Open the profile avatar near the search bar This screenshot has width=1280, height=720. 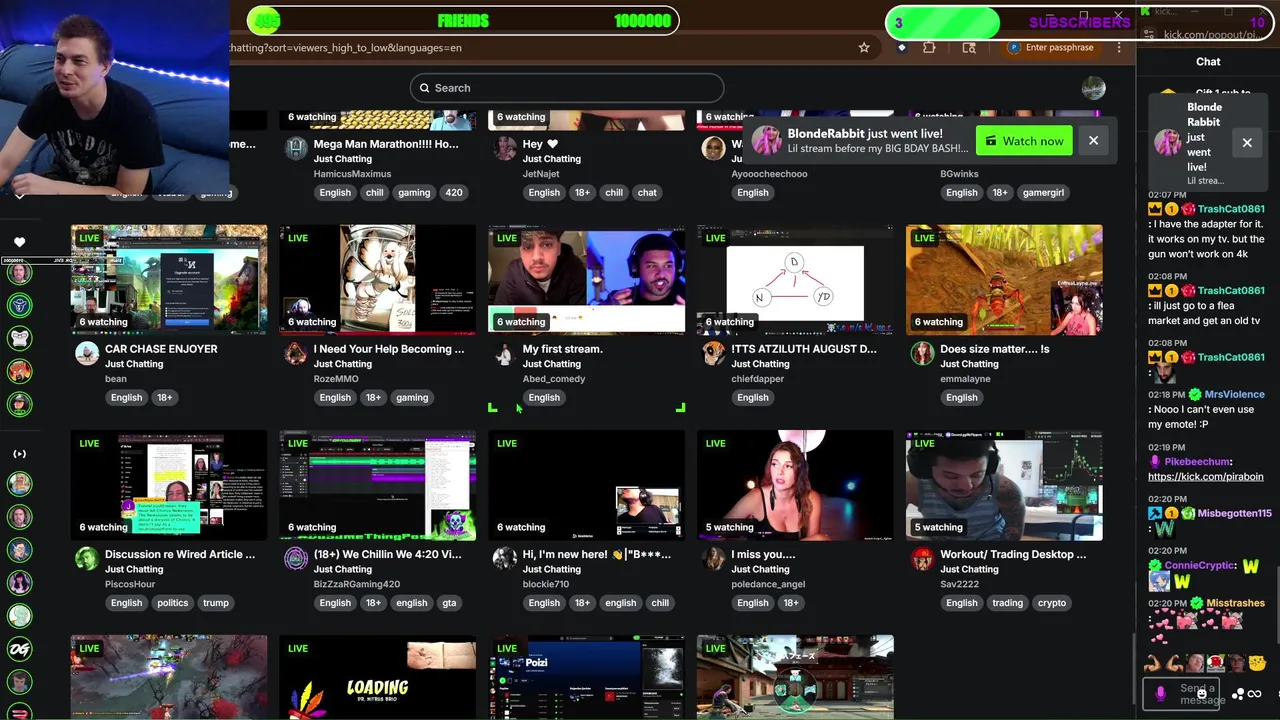[x=1093, y=88]
